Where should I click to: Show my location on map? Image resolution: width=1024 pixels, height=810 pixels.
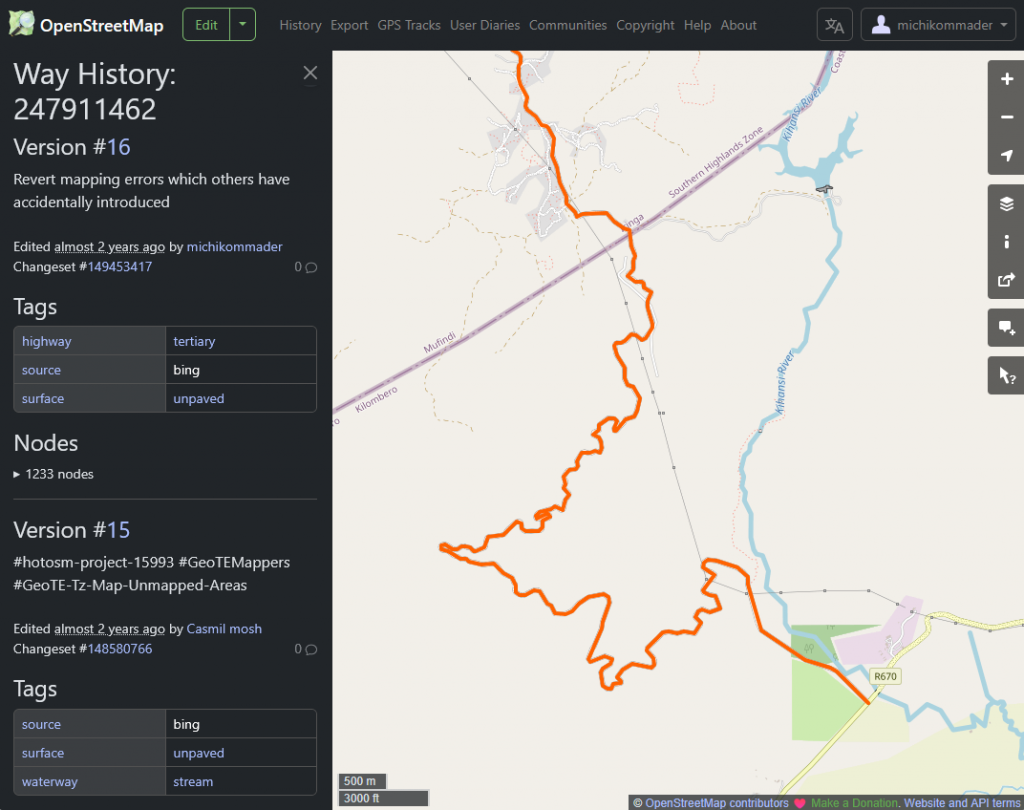coord(1006,155)
